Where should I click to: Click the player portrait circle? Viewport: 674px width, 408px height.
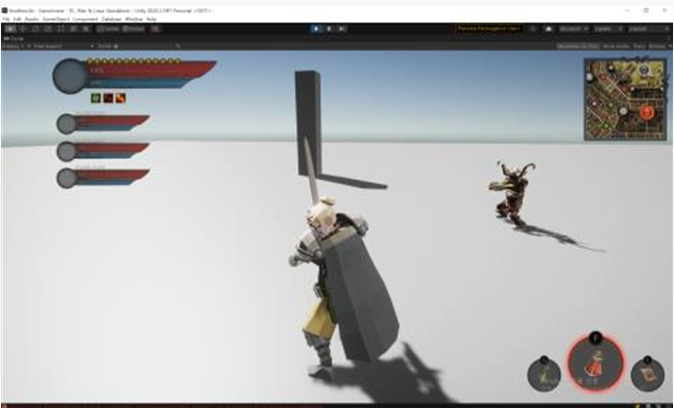coord(70,76)
